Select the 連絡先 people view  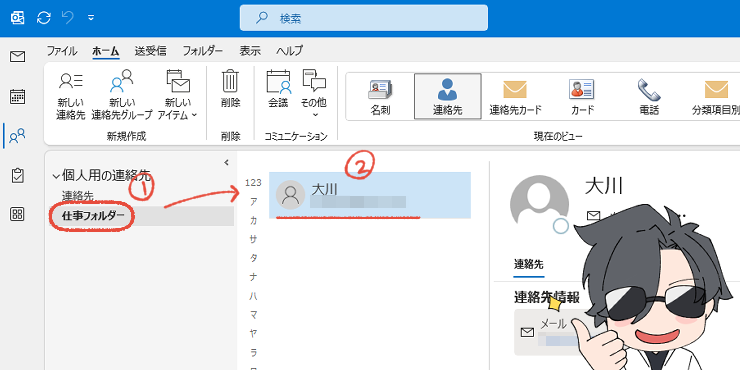pos(447,96)
